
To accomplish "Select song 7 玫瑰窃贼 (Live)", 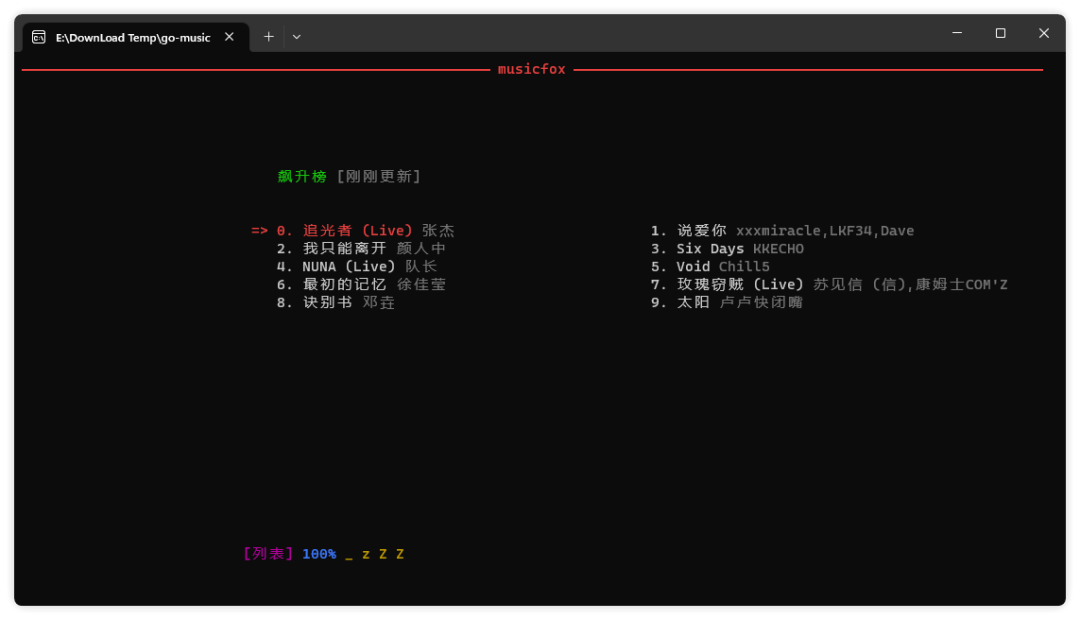I will 727,285.
